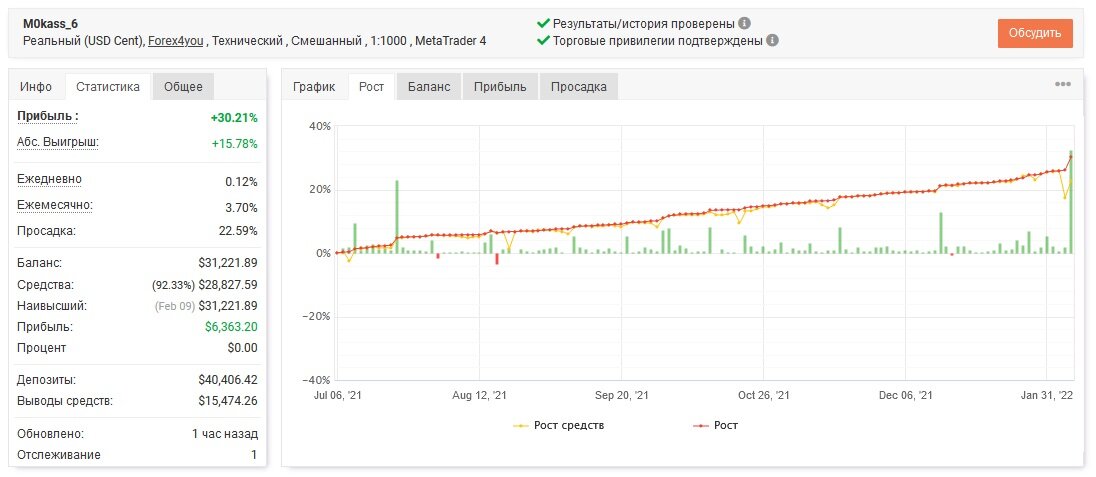
Task: Click the red loss bar near Aug 12
Action: (497, 259)
